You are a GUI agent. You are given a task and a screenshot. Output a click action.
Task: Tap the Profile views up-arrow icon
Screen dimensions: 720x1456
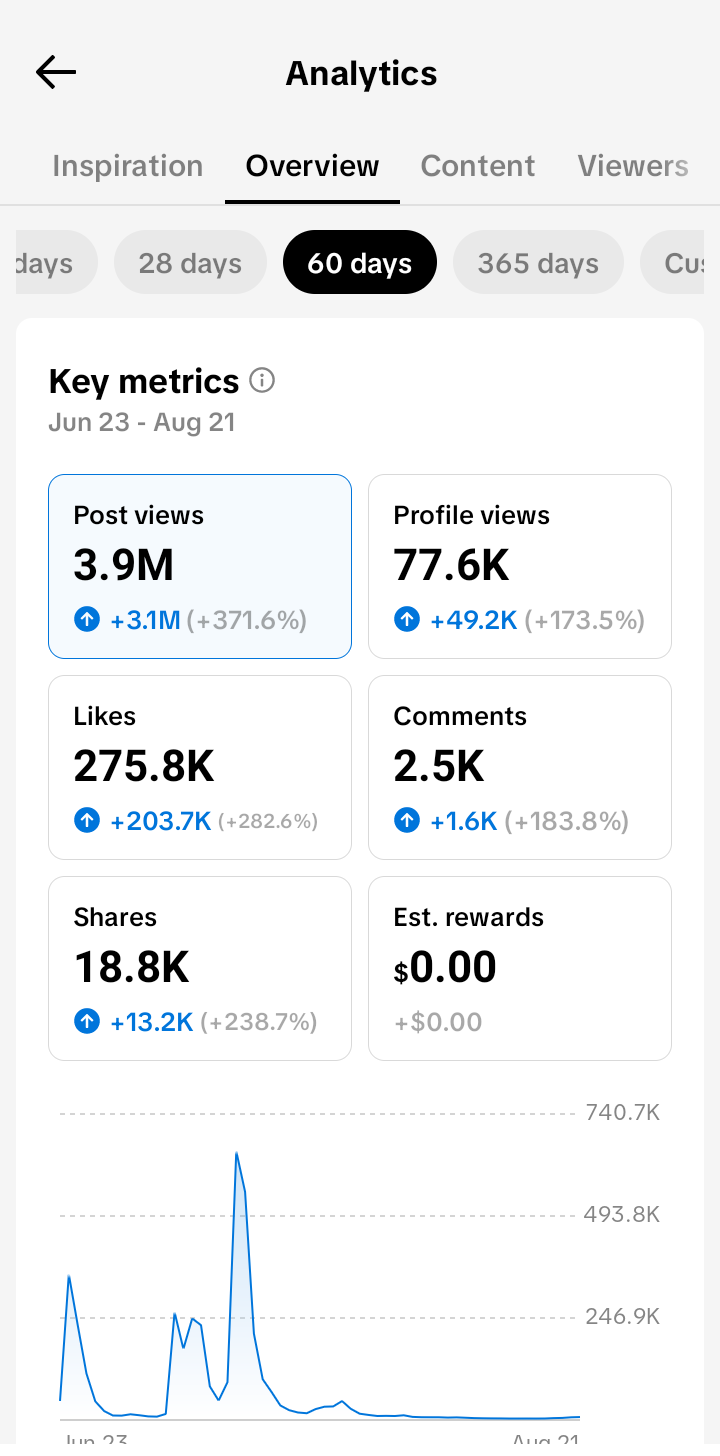click(407, 620)
